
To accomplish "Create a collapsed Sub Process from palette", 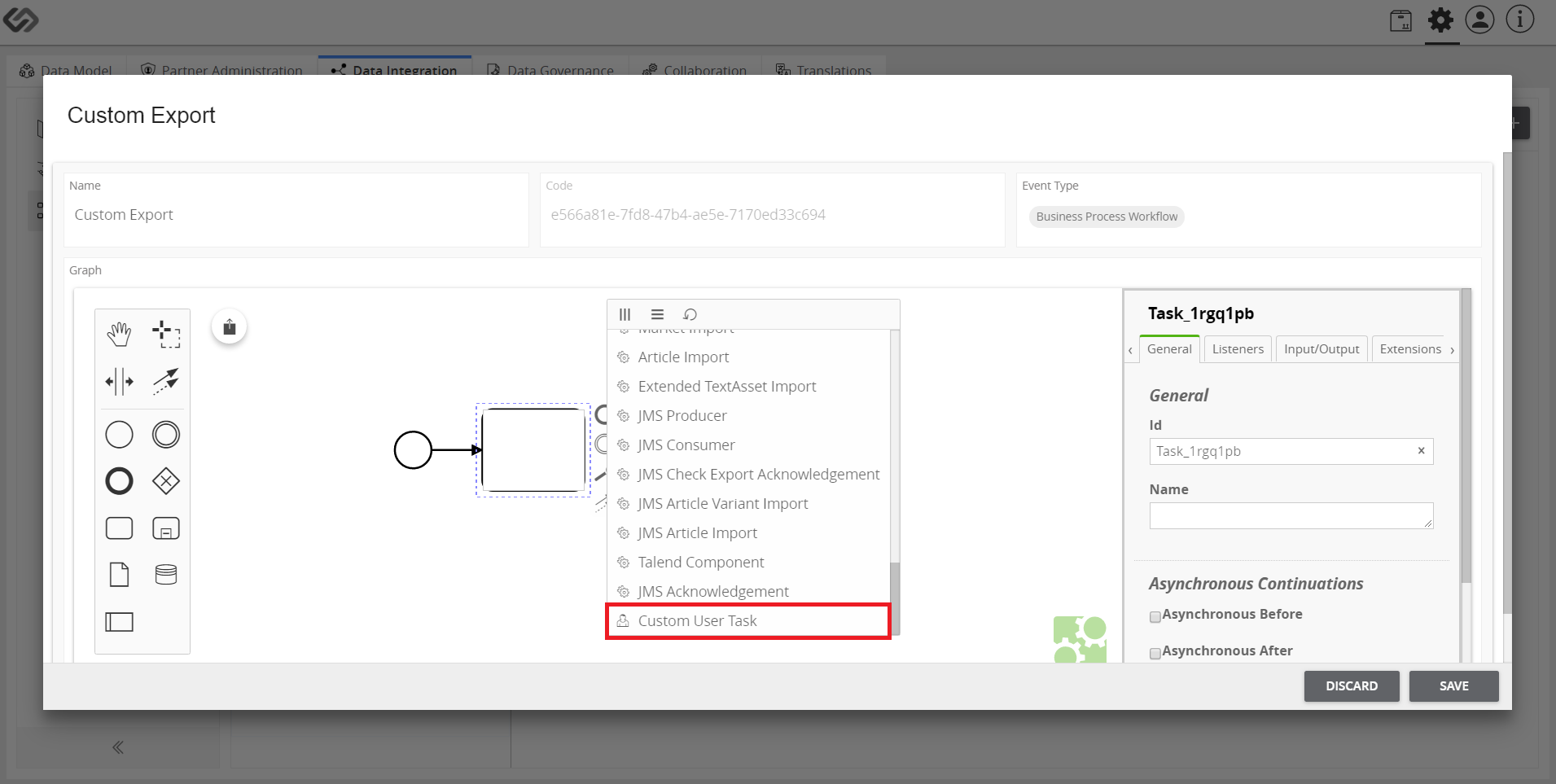I will tap(166, 528).
